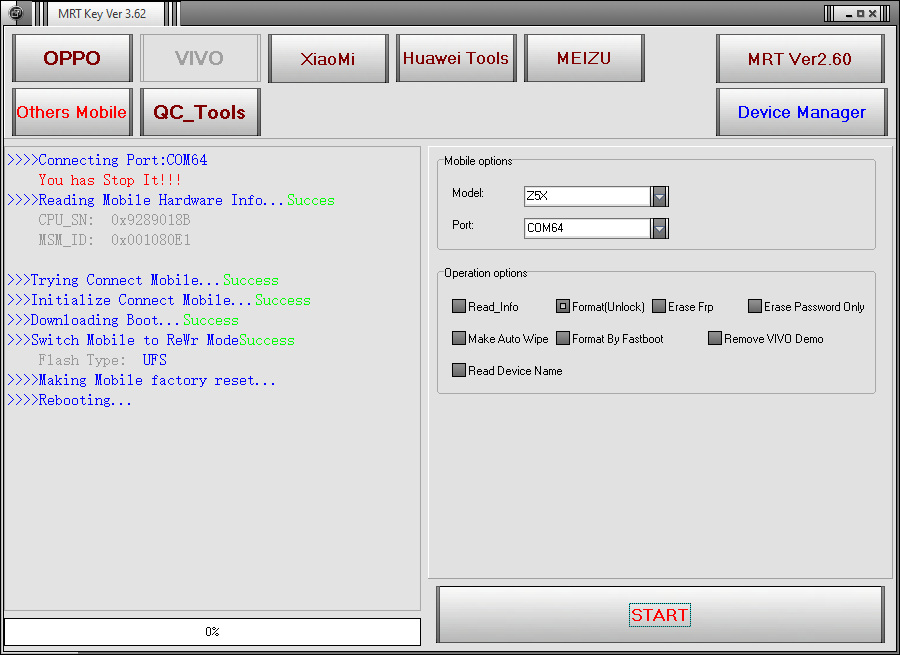Click the 'MRT Key Ver 3.62' title

pos(102,13)
